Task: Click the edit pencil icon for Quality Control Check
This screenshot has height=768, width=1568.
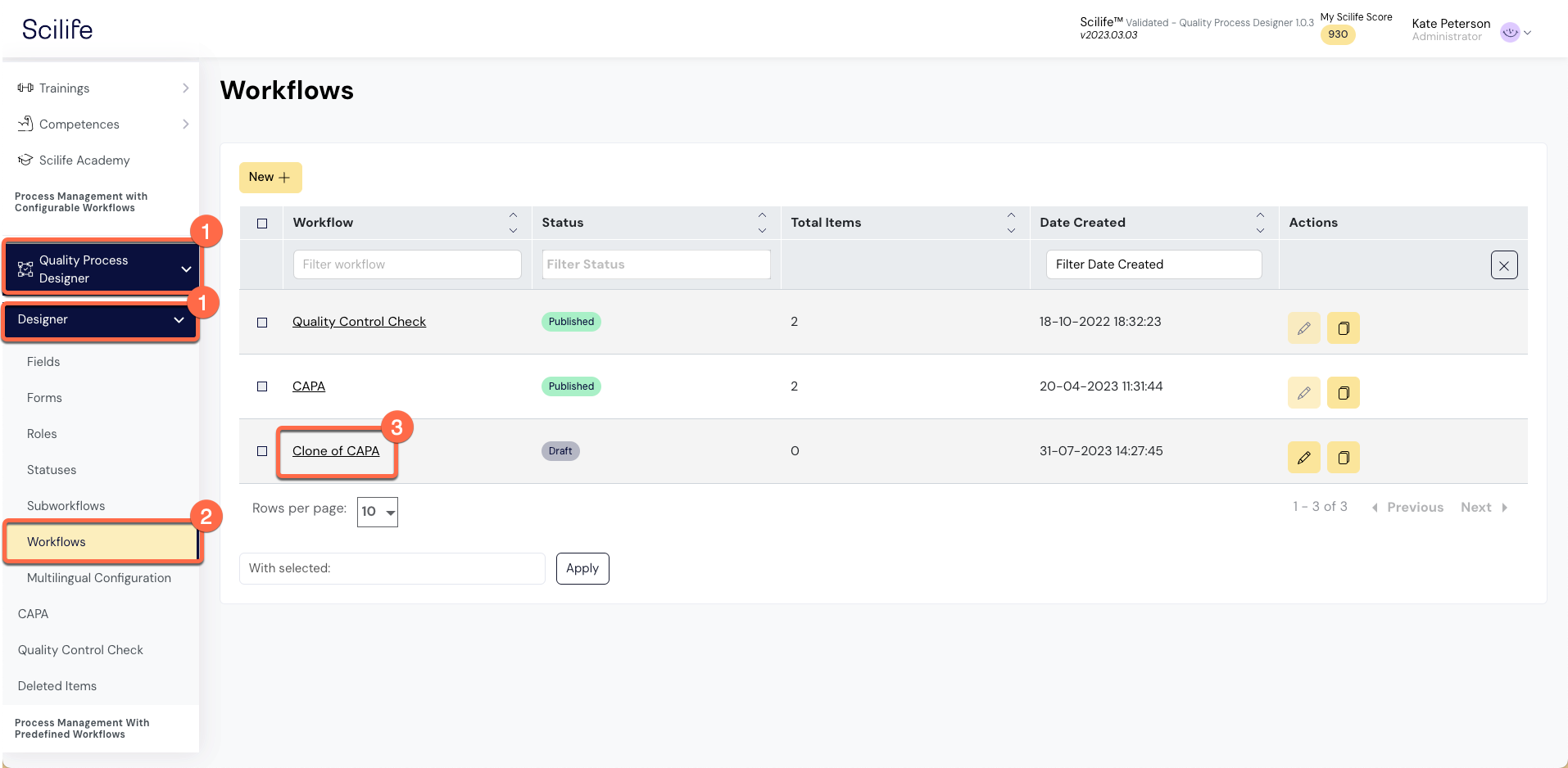Action: (x=1303, y=328)
